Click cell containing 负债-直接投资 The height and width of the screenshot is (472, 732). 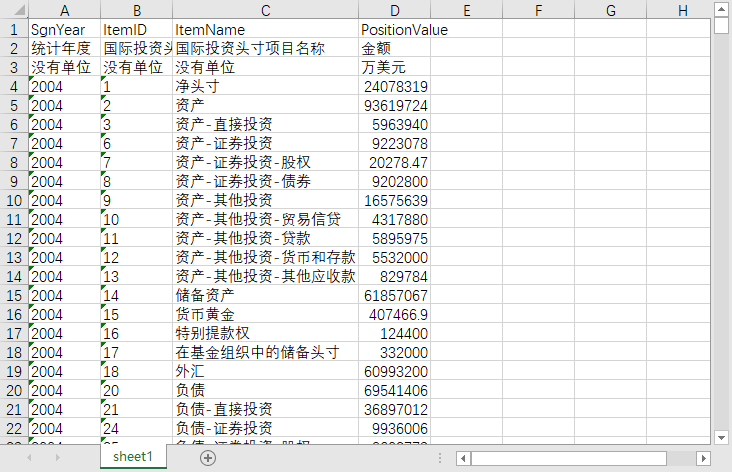pyautogui.click(x=266, y=409)
